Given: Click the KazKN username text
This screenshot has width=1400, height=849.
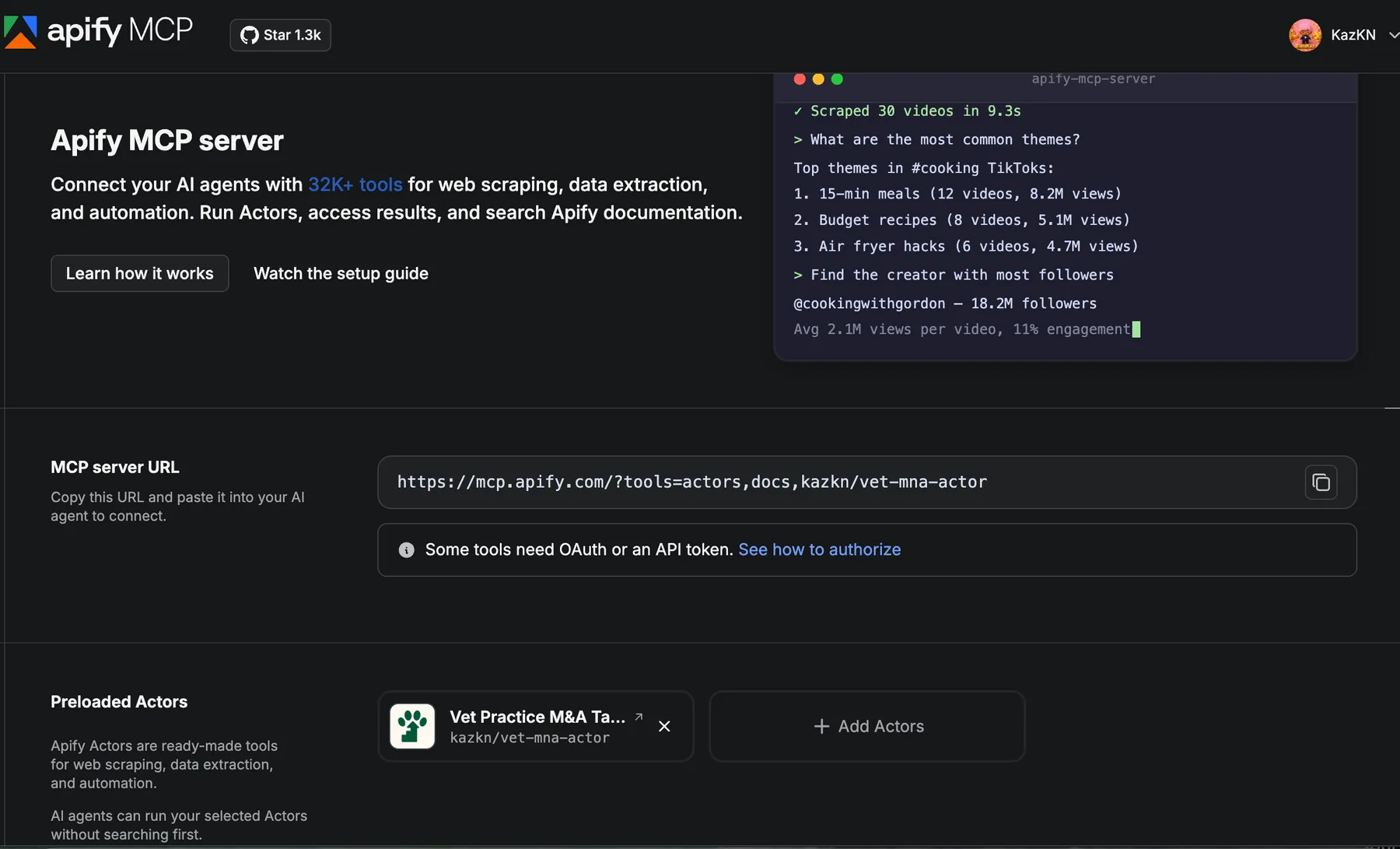Looking at the screenshot, I should tap(1353, 35).
